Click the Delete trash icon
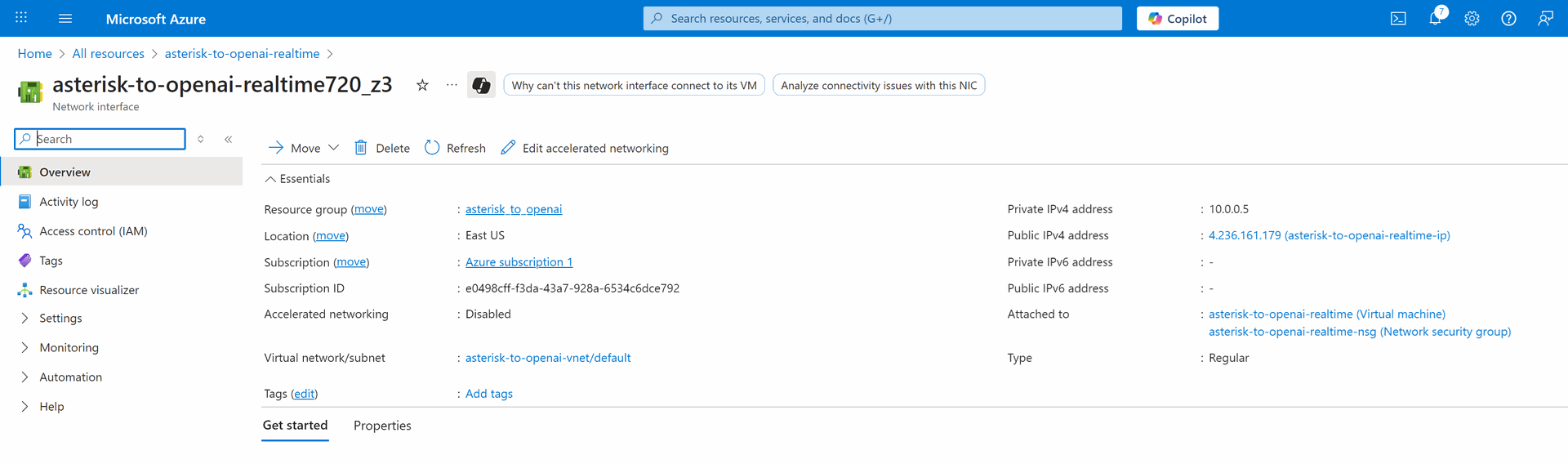The height and width of the screenshot is (464, 1568). 361,148
